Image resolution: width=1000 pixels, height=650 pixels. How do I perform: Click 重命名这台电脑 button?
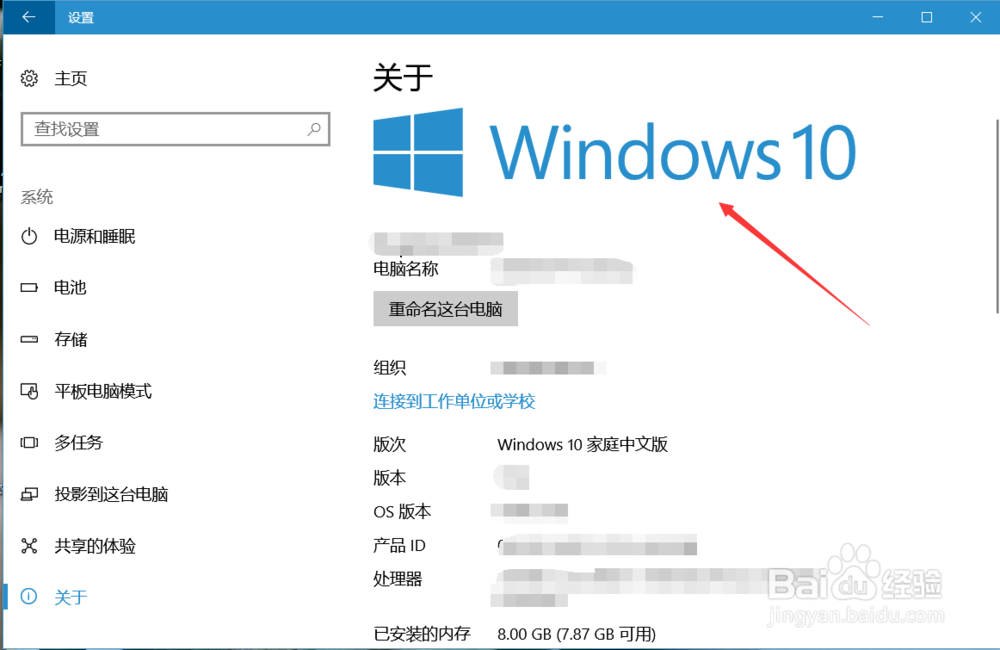pos(445,309)
